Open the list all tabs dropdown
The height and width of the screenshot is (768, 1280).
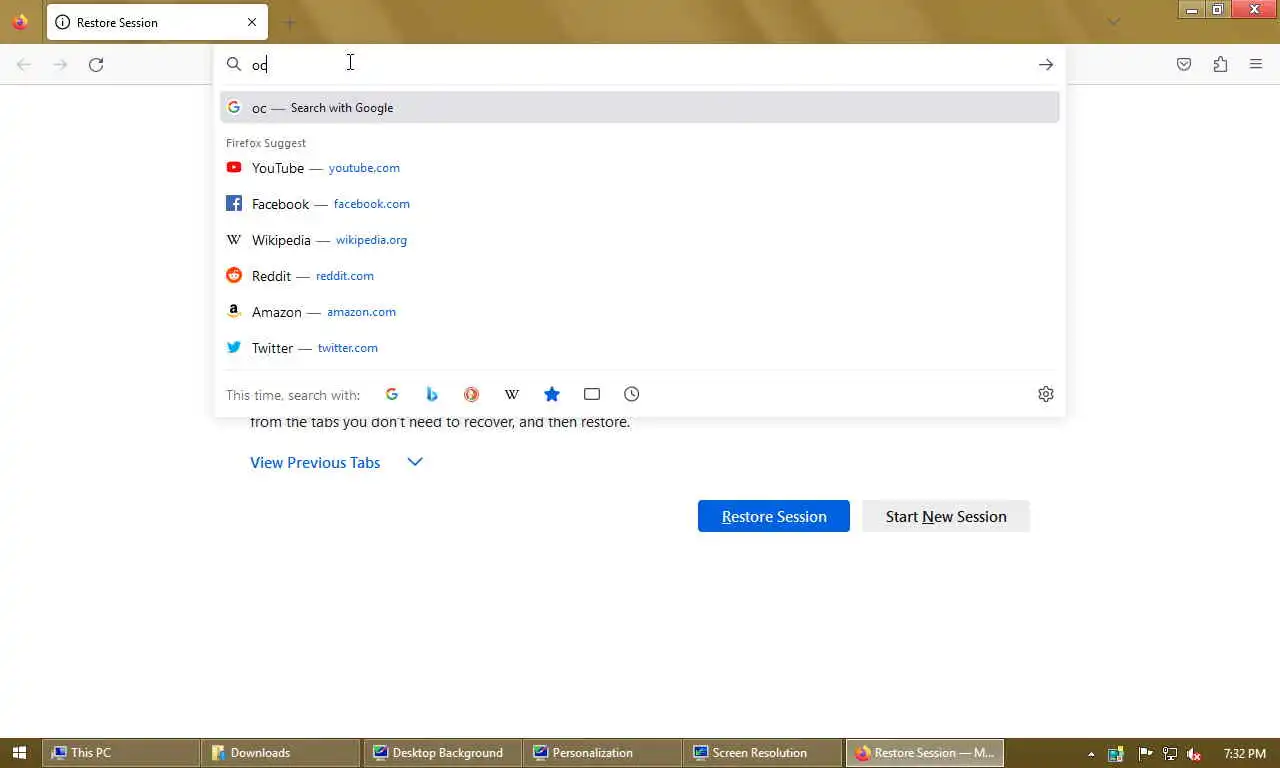point(1113,22)
